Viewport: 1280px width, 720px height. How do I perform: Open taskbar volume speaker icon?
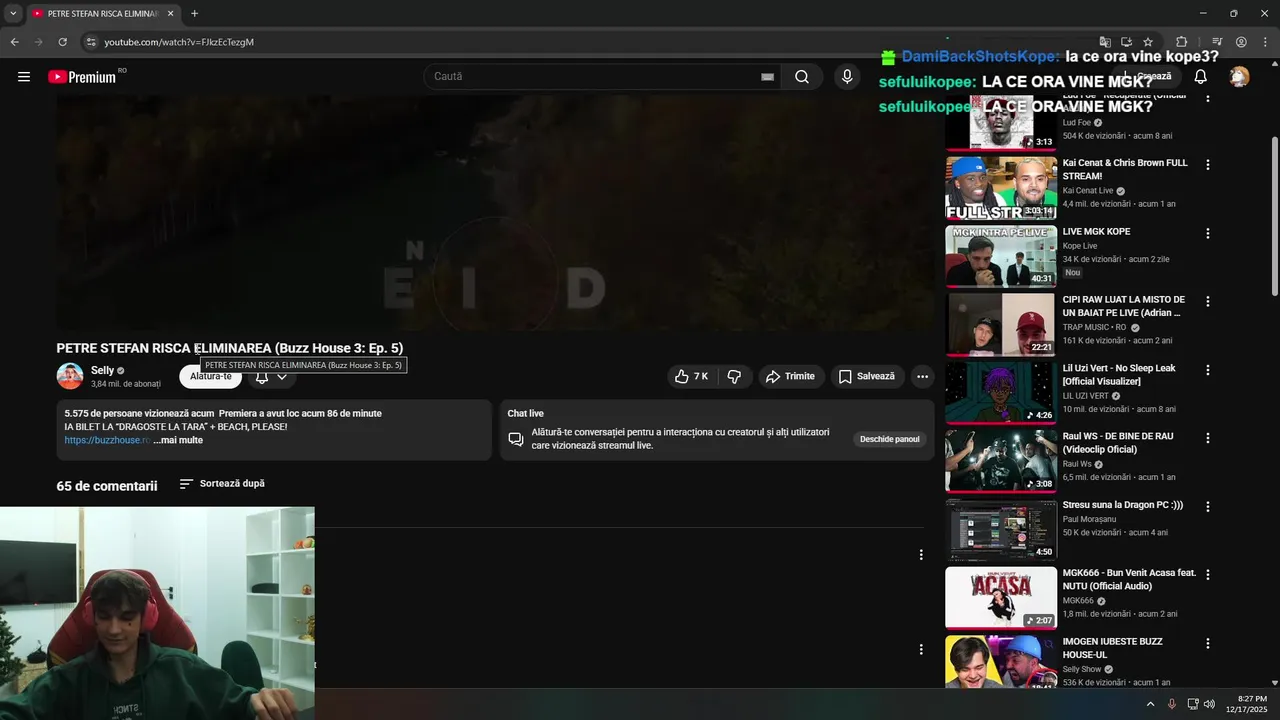click(x=1209, y=704)
